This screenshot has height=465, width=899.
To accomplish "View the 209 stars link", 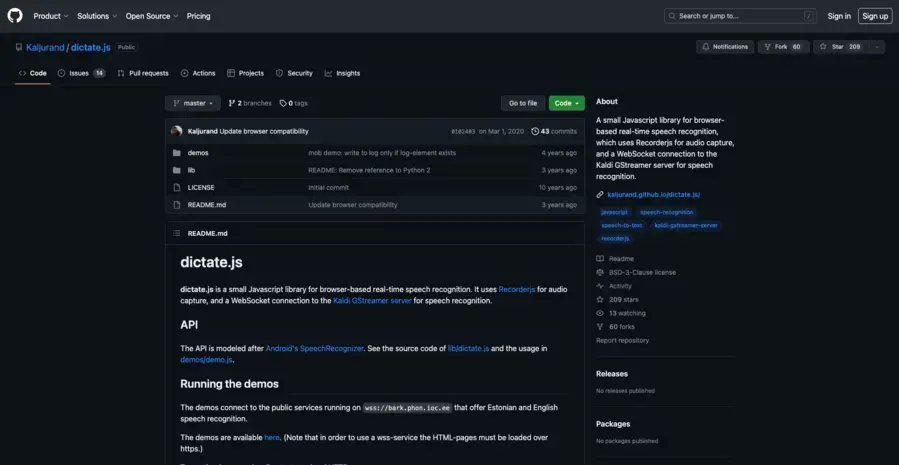I will coord(617,299).
